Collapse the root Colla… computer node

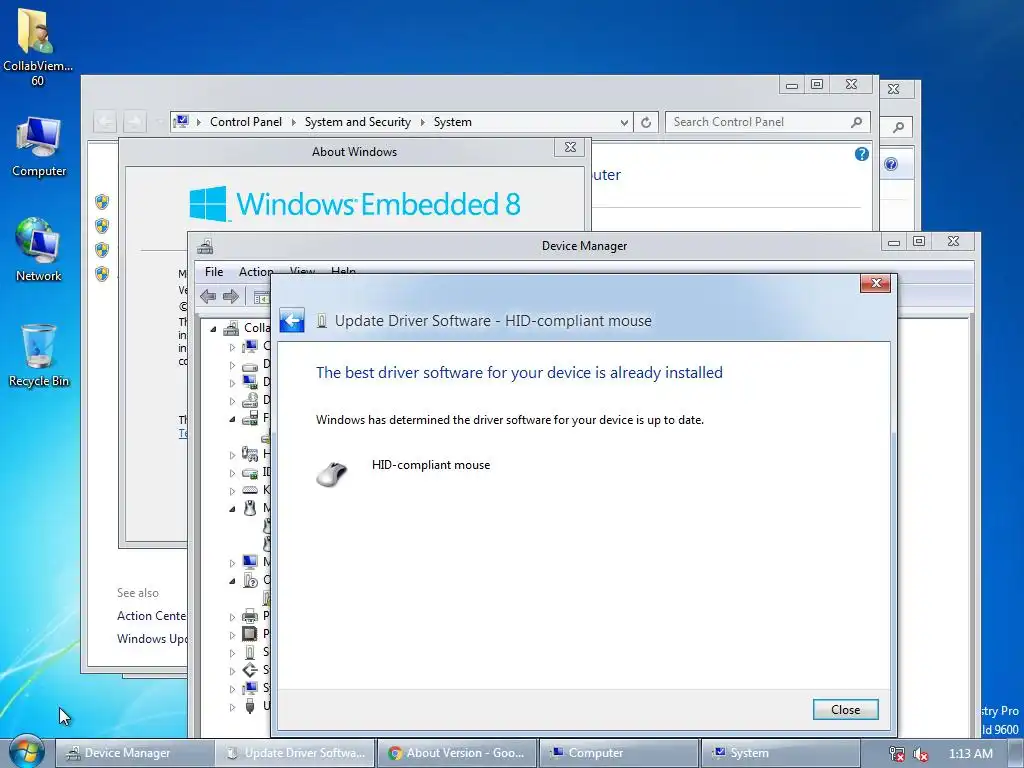coord(214,328)
